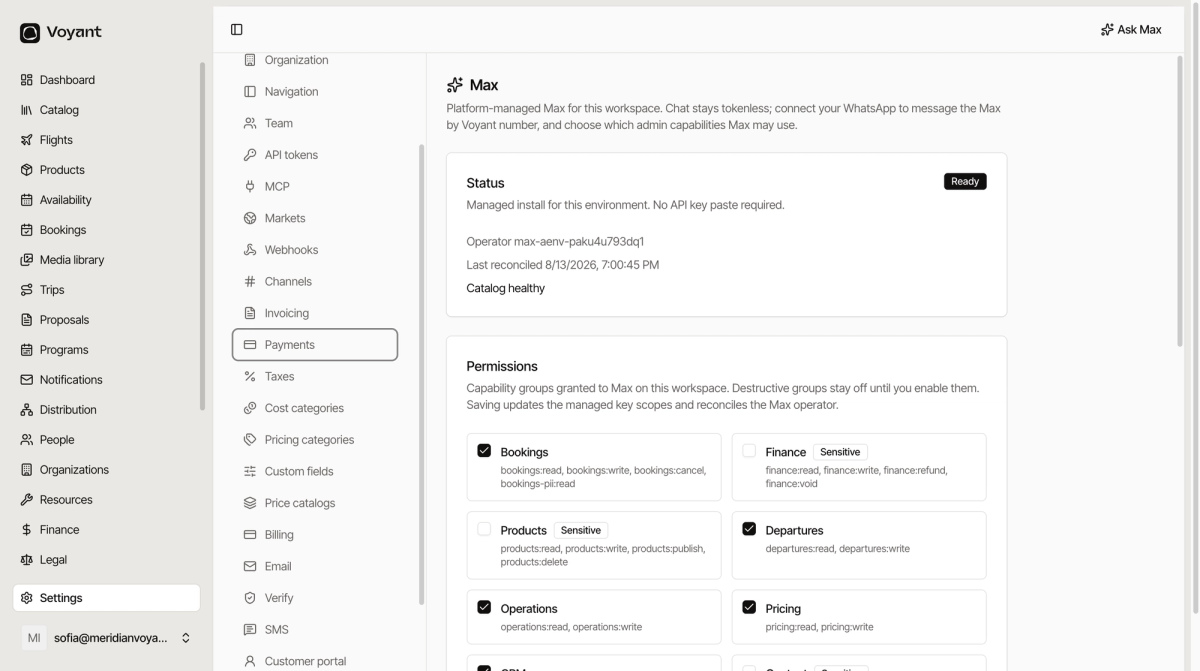1200x671 pixels.
Task: Open SMS settings
Action: tap(315, 630)
